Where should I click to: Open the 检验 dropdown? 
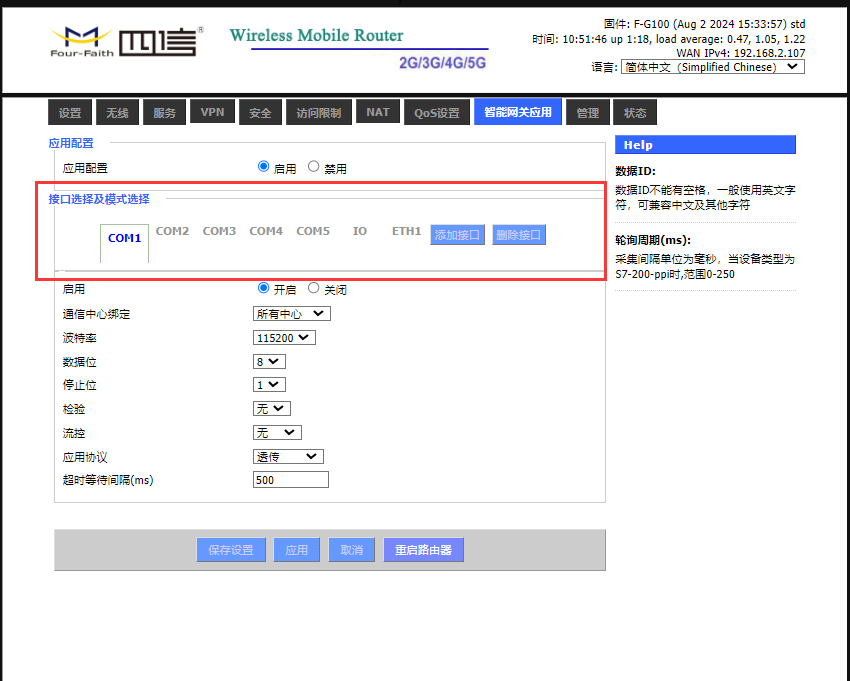[x=272, y=408]
